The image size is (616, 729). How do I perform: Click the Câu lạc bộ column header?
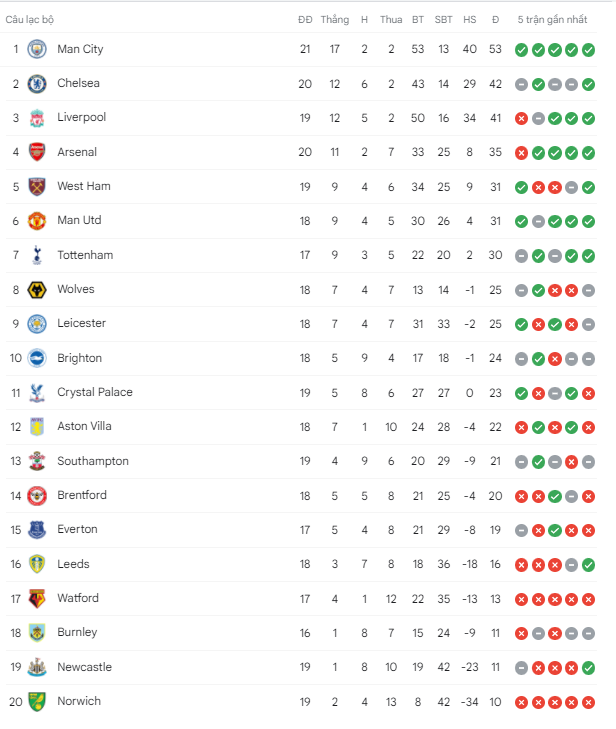click(30, 20)
